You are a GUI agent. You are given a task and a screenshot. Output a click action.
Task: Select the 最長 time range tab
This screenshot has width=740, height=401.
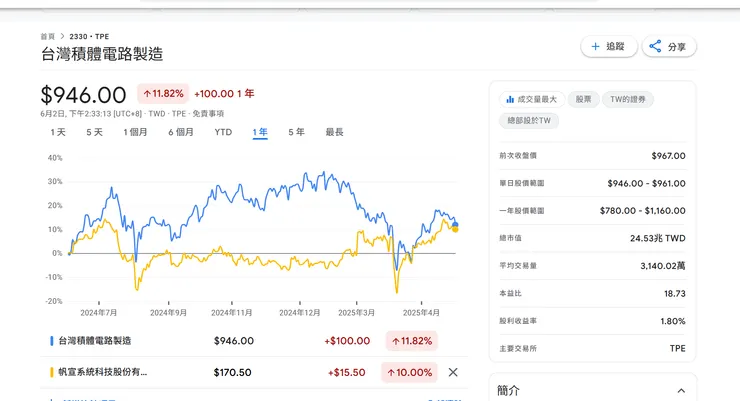(x=334, y=132)
